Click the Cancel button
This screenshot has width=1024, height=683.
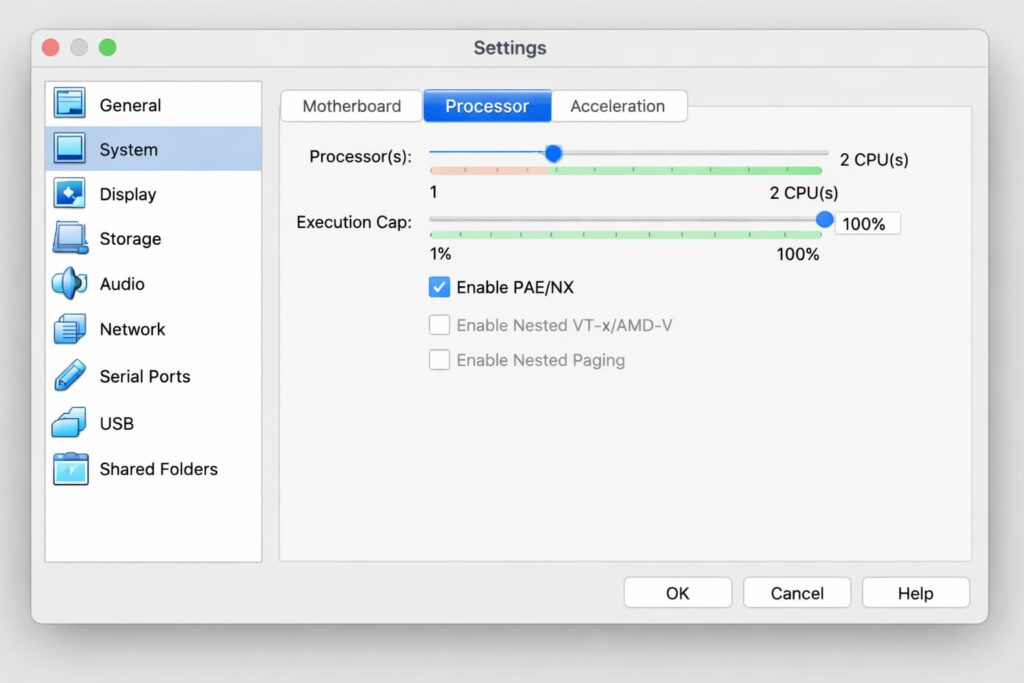coord(797,593)
